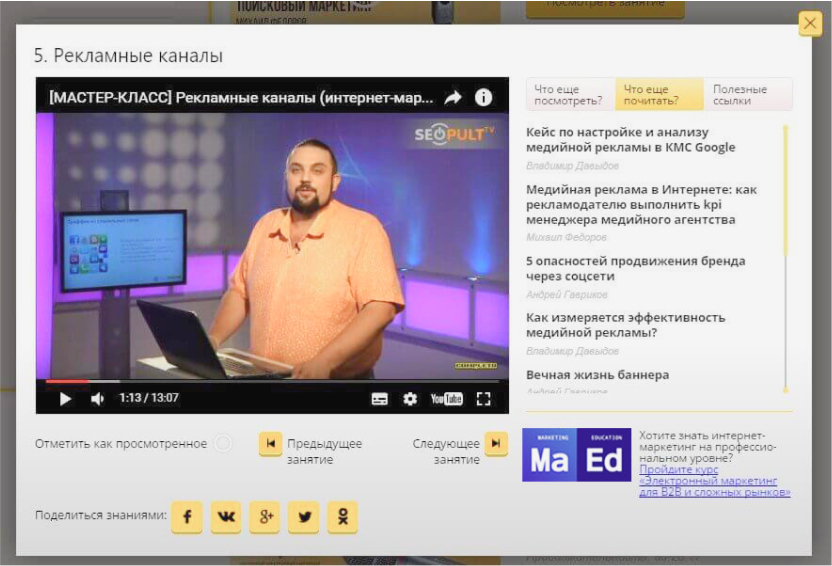This screenshot has height=566, width=832.
Task: Switch to 'Полезные ссылки' tab
Action: (748, 94)
